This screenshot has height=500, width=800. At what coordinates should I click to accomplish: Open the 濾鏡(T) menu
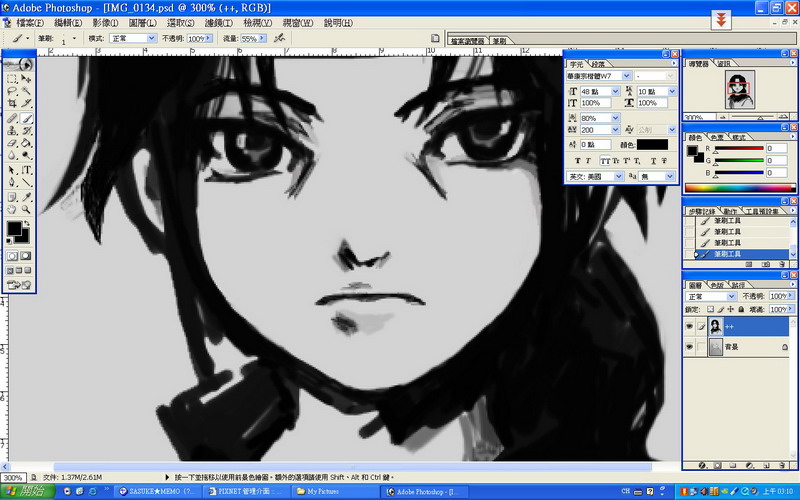coord(218,23)
